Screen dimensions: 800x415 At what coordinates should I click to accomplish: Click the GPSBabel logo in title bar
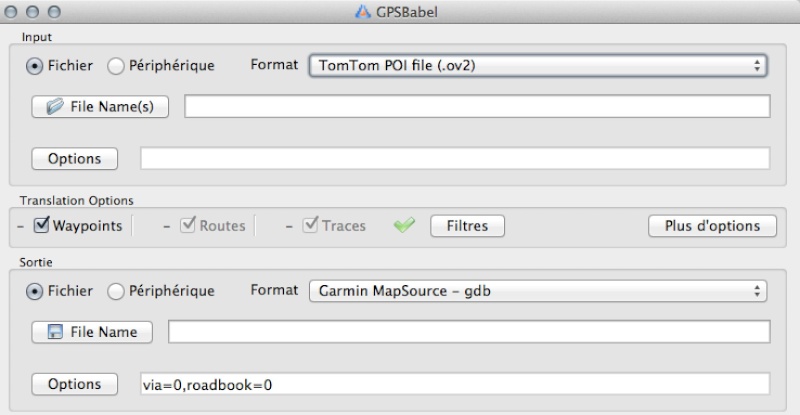[363, 11]
